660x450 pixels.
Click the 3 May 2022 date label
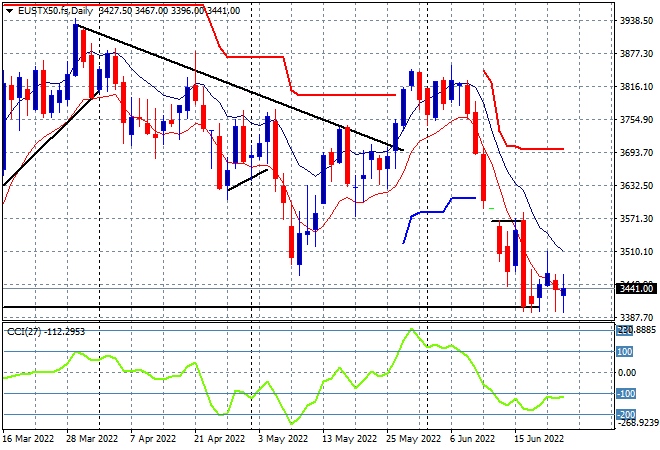pos(283,439)
